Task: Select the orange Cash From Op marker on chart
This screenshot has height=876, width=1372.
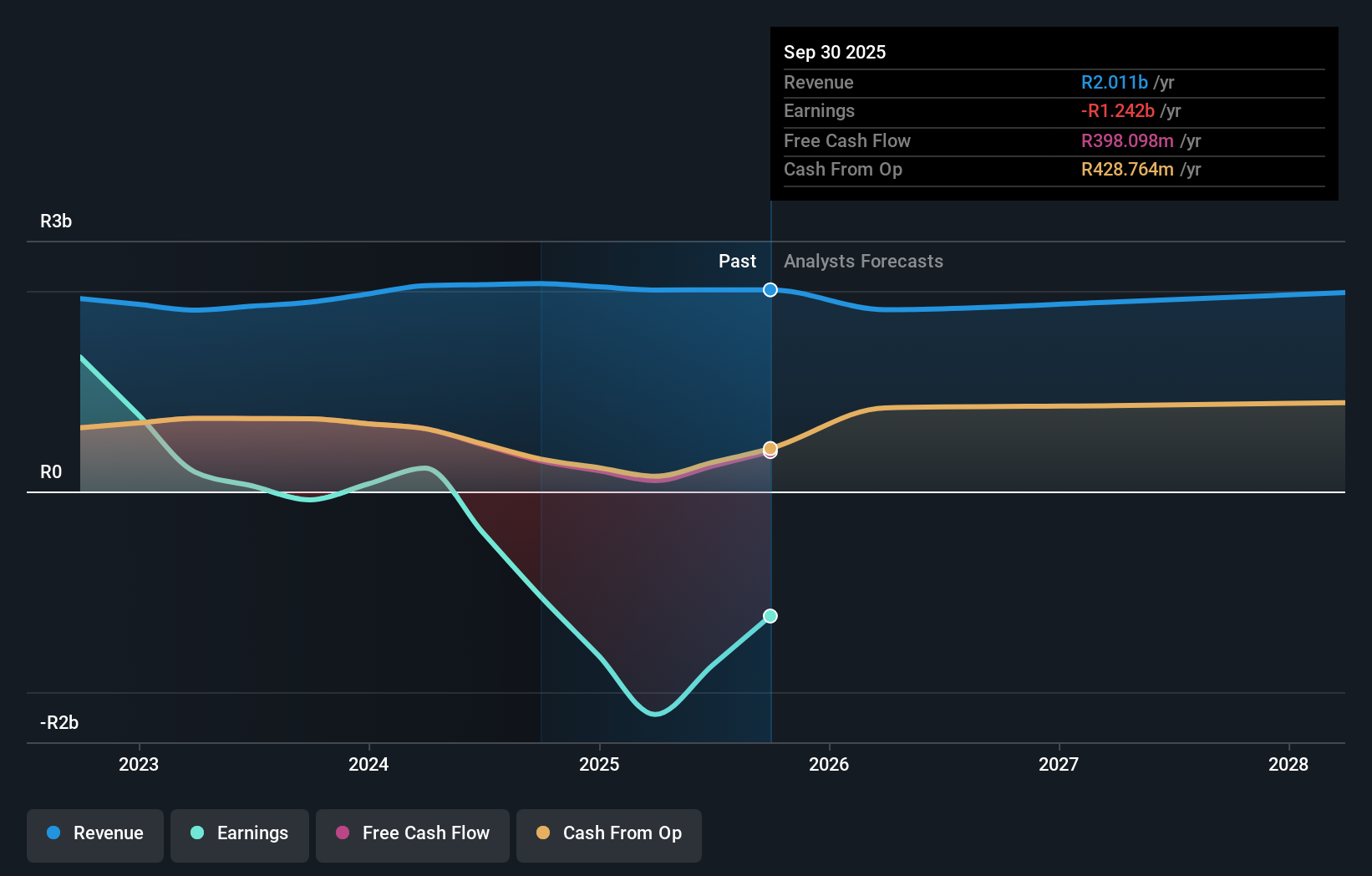Action: [770, 449]
